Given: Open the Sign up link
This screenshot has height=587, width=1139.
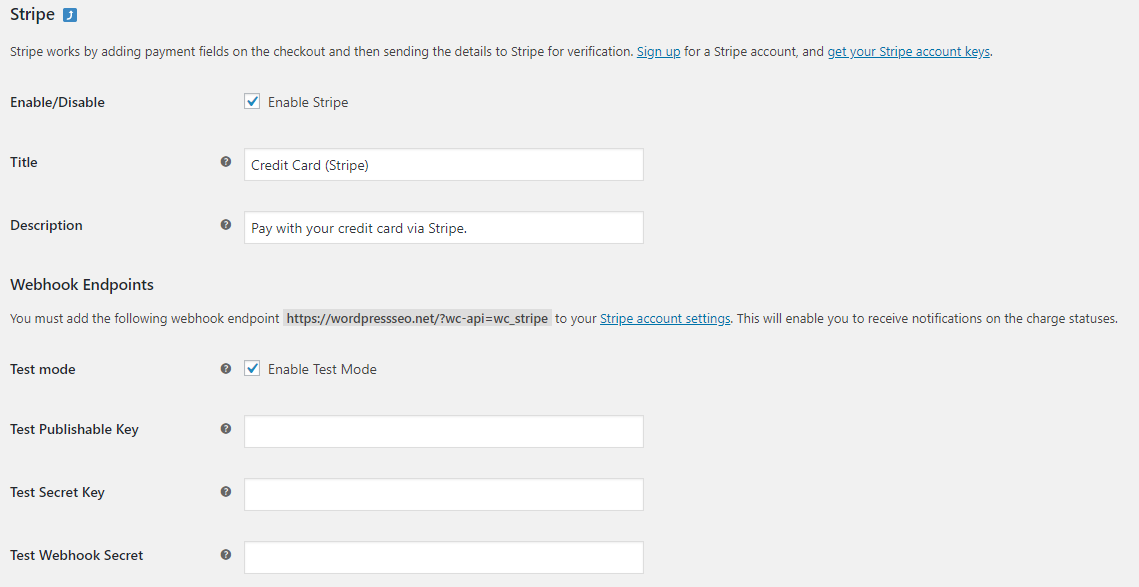Looking at the screenshot, I should pyautogui.click(x=659, y=52).
